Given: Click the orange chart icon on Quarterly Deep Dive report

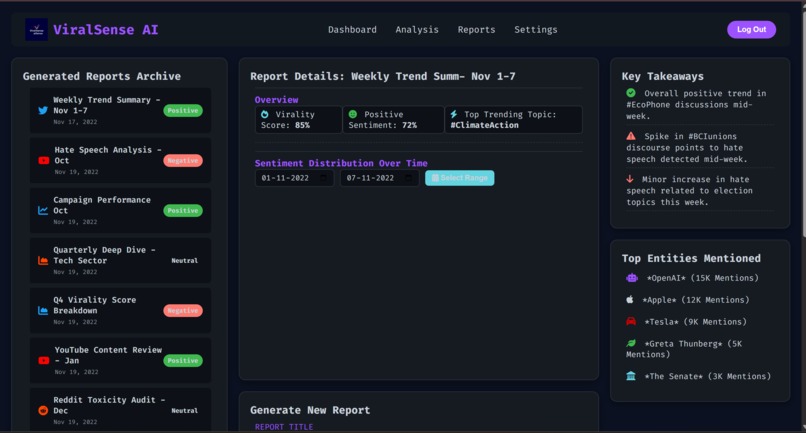Looking at the screenshot, I should click(x=43, y=260).
